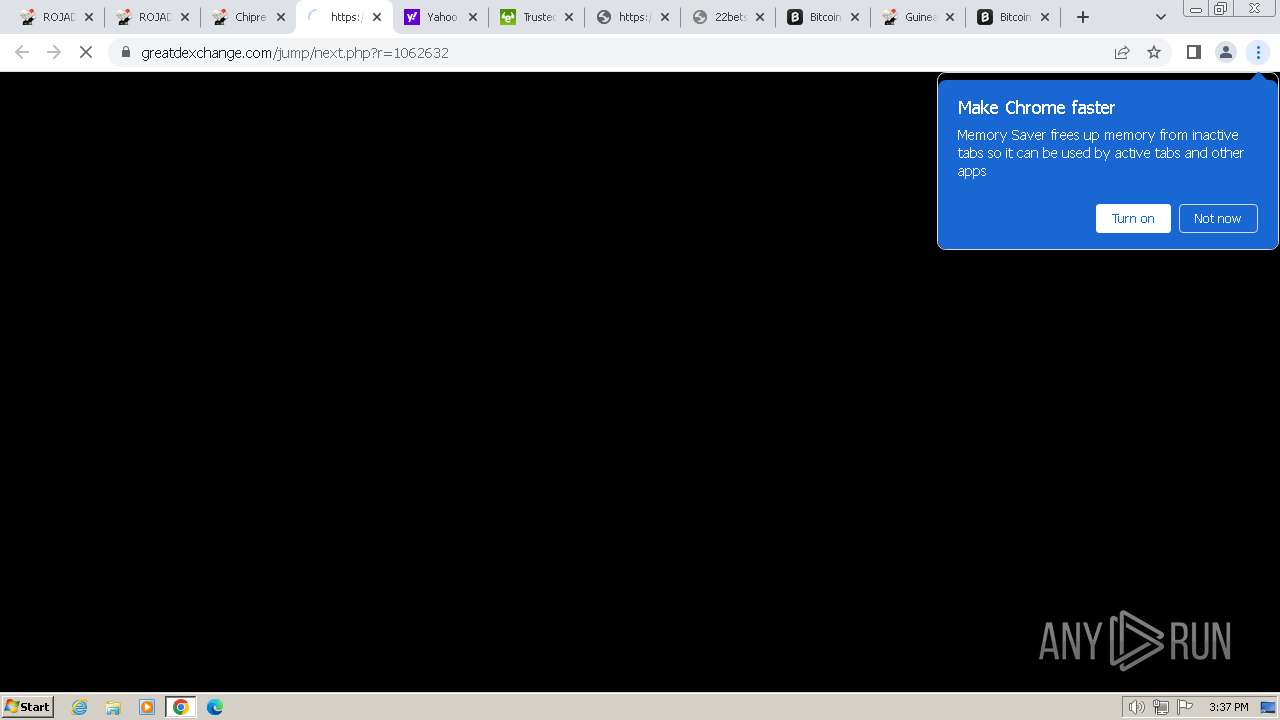
Task: Open the Chrome profile menu
Action: pos(1225,52)
